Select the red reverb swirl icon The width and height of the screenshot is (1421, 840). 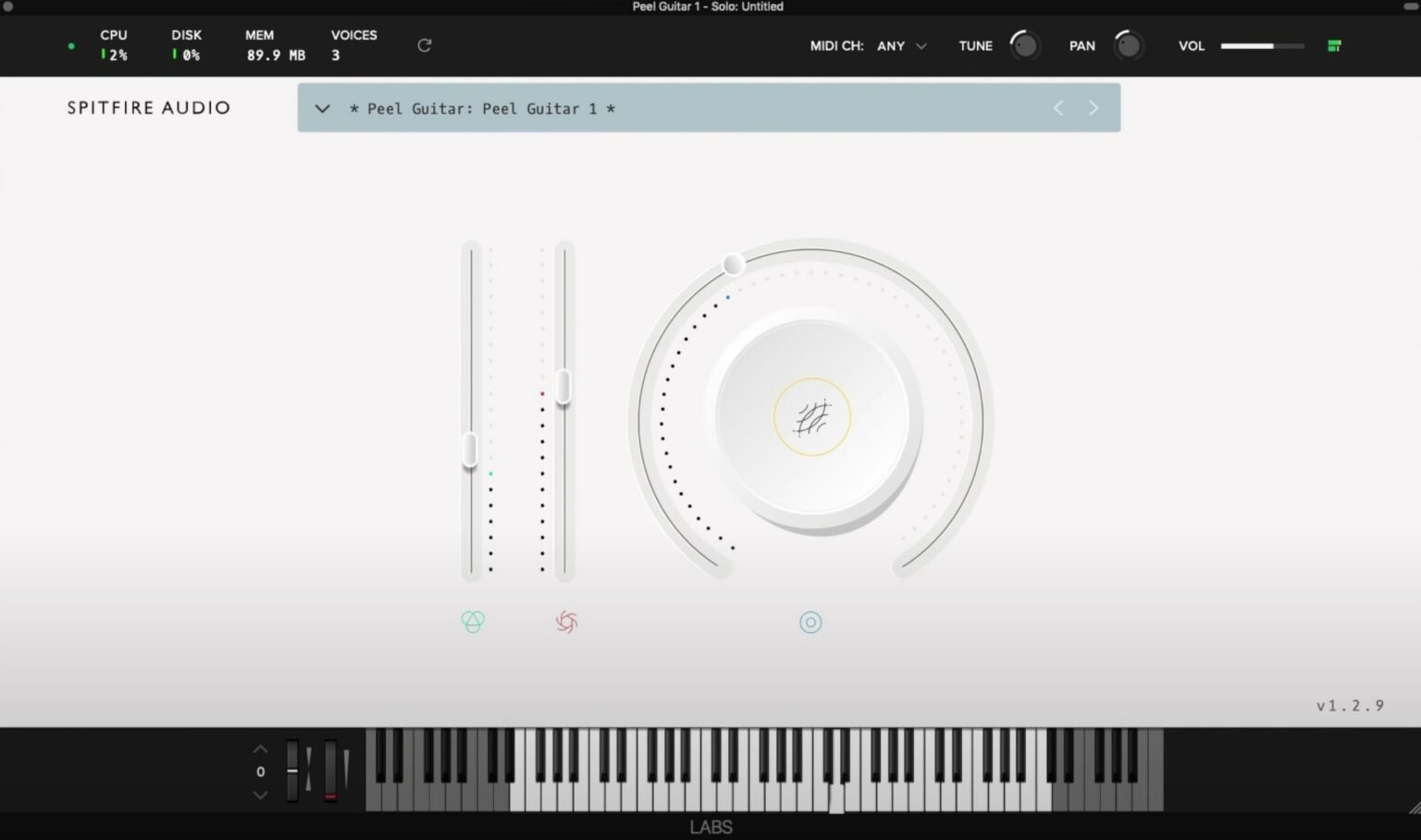tap(565, 623)
